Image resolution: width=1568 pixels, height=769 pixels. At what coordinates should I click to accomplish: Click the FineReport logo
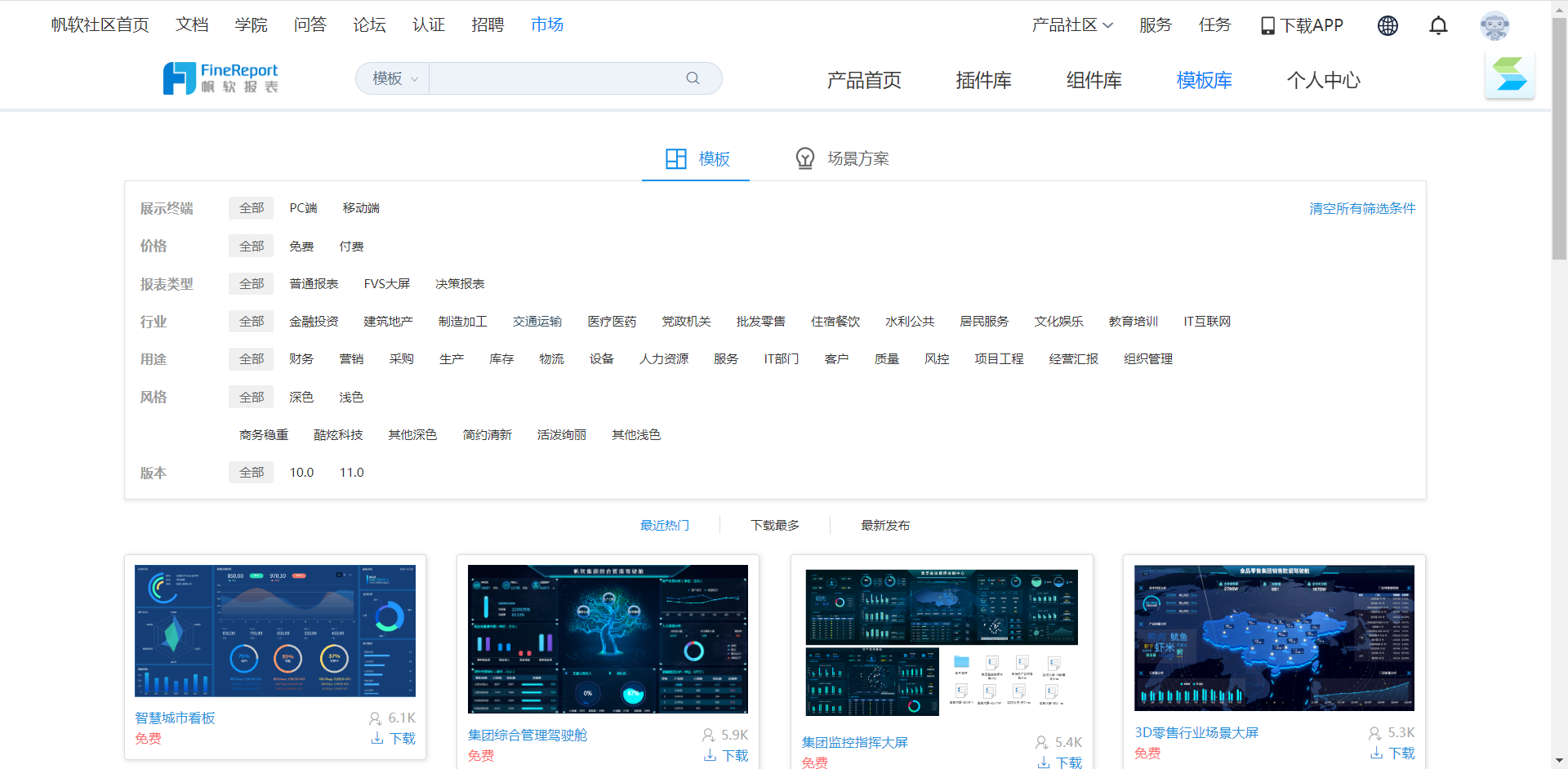point(220,78)
